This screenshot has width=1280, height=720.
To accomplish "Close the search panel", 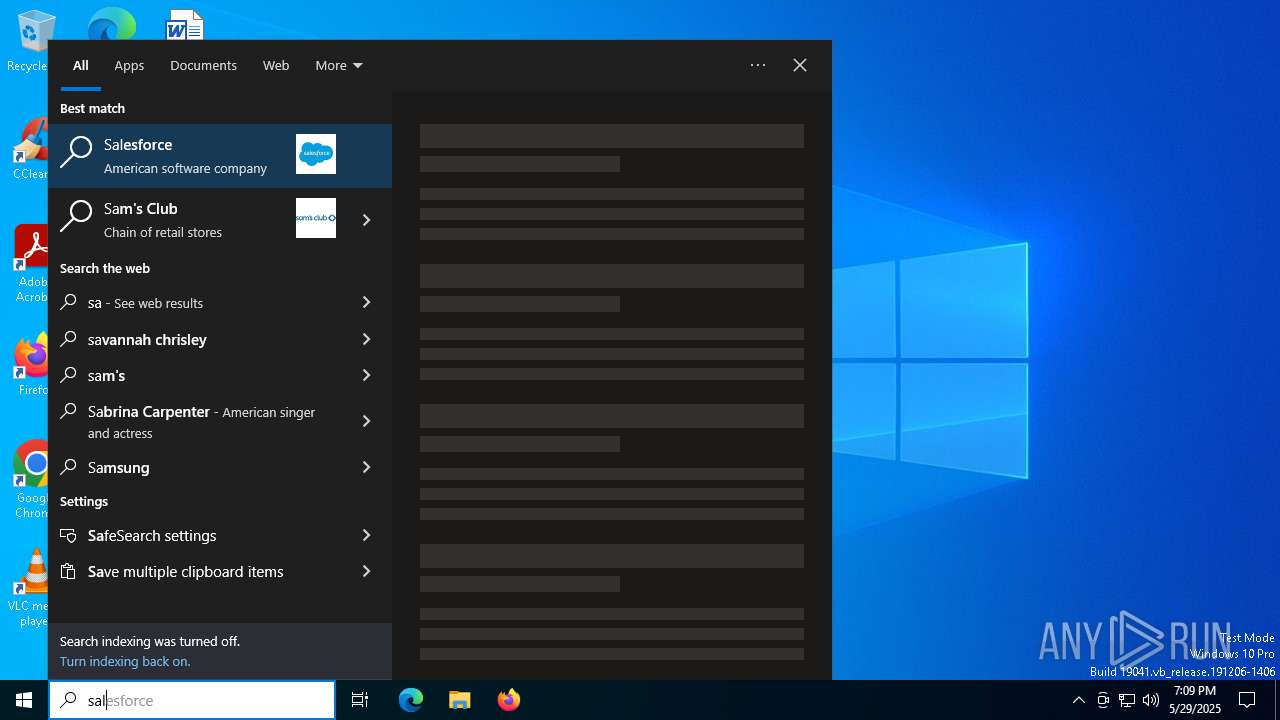I will (800, 65).
